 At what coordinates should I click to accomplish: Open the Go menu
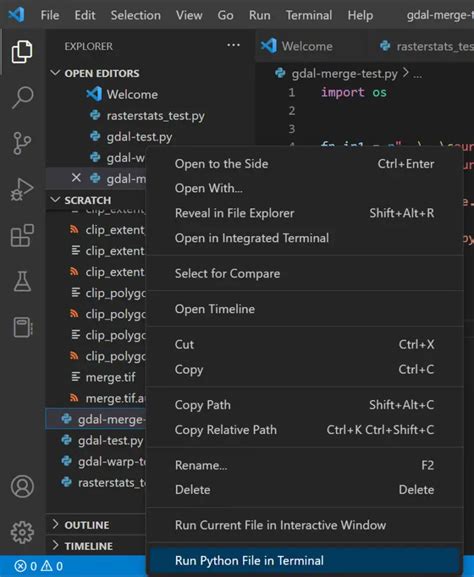[225, 15]
